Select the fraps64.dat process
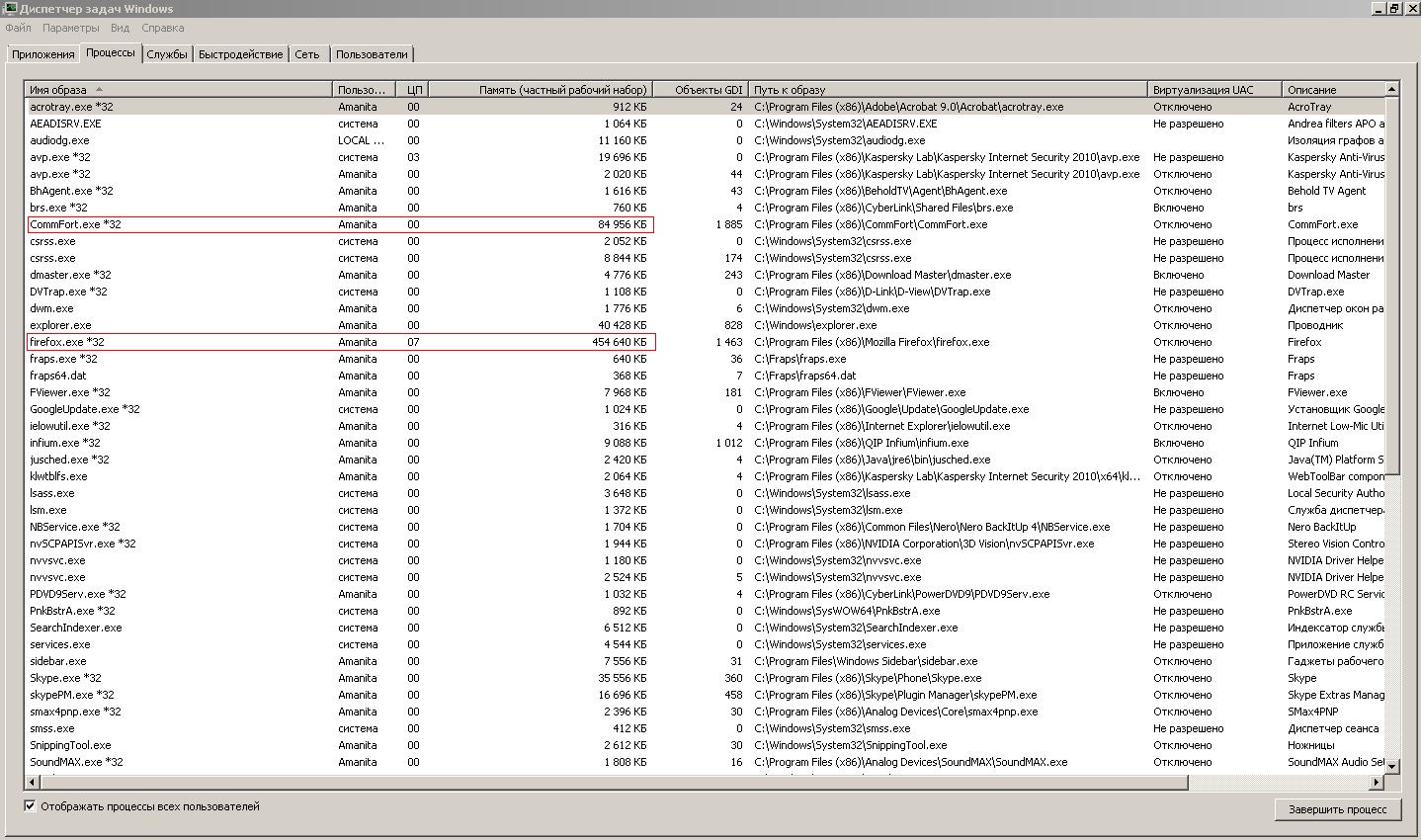 [706, 376]
